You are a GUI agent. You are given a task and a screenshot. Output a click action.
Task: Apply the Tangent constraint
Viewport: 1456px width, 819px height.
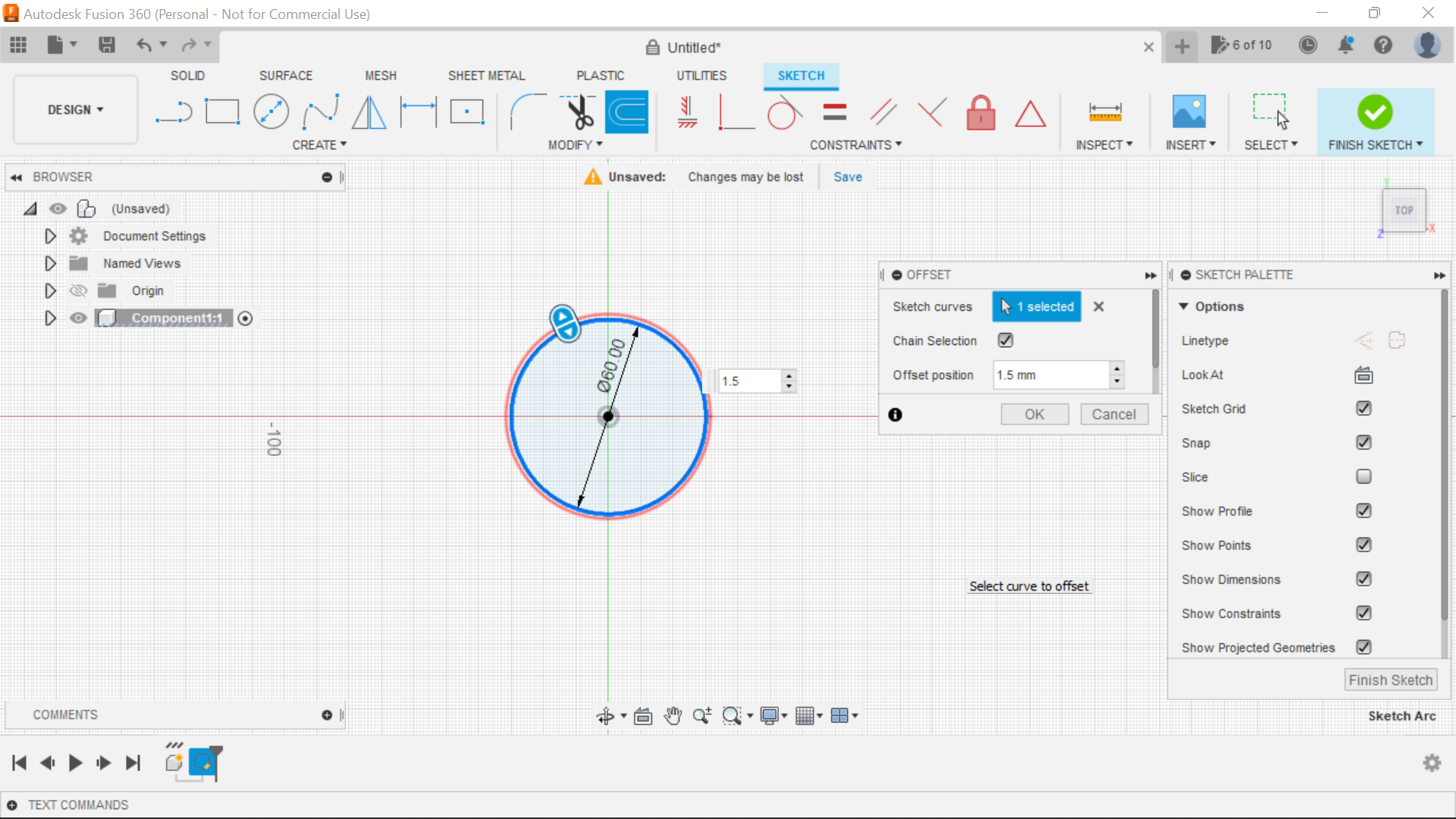pyautogui.click(x=784, y=111)
